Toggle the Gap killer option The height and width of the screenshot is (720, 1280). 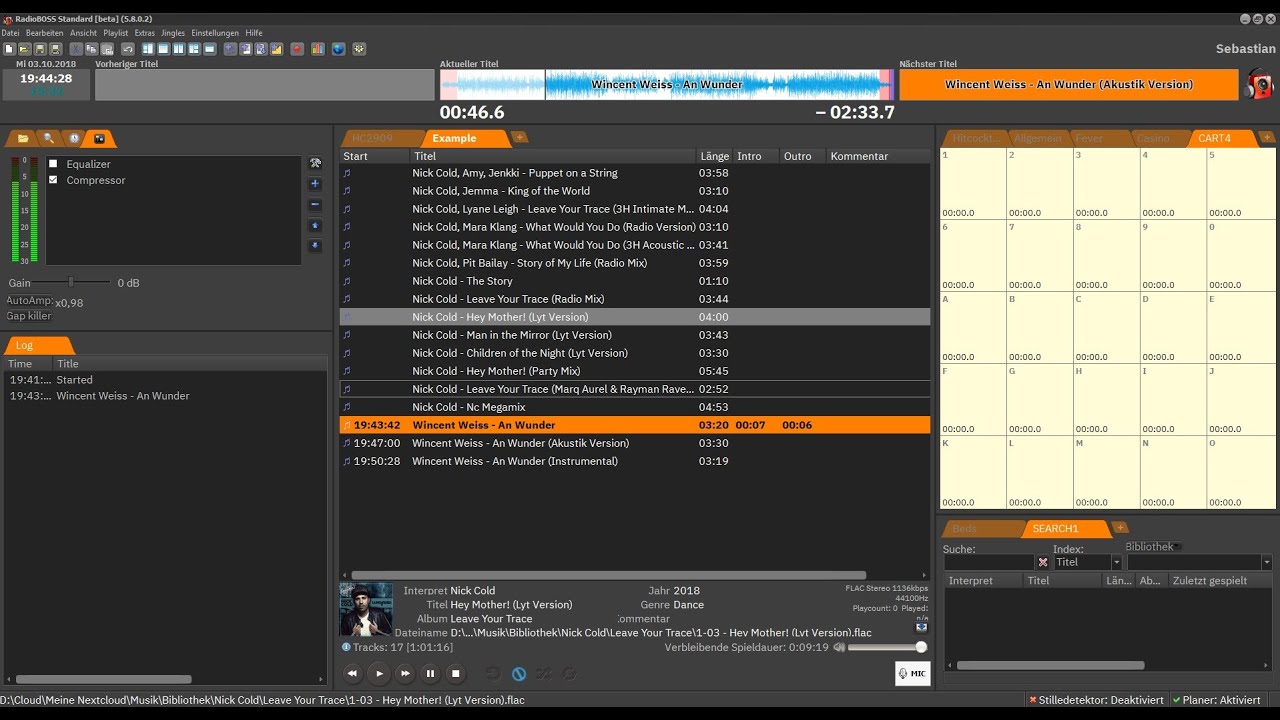(x=29, y=316)
